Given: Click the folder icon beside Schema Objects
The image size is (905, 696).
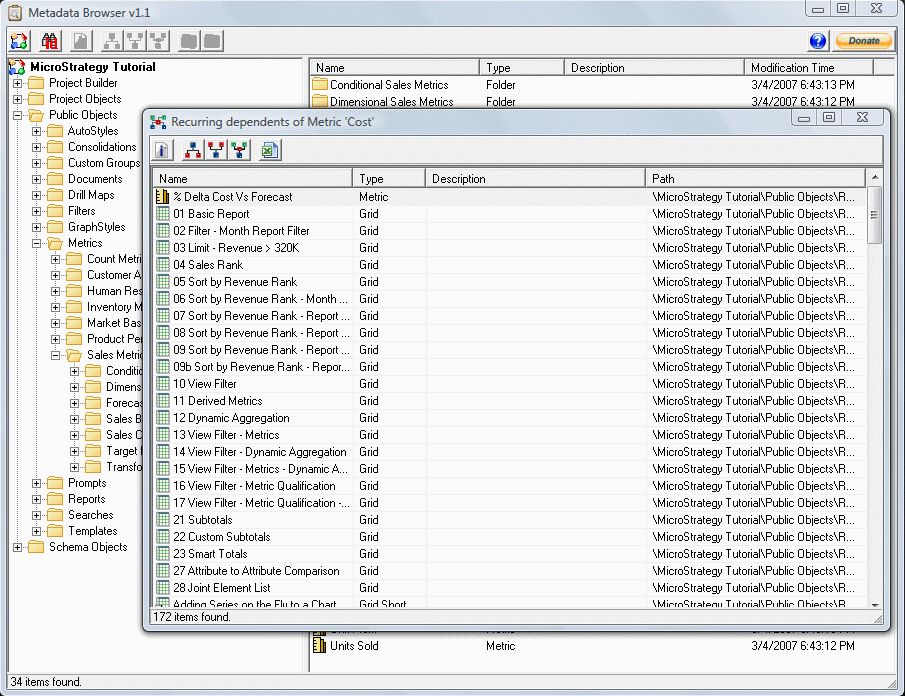Looking at the screenshot, I should point(36,547).
